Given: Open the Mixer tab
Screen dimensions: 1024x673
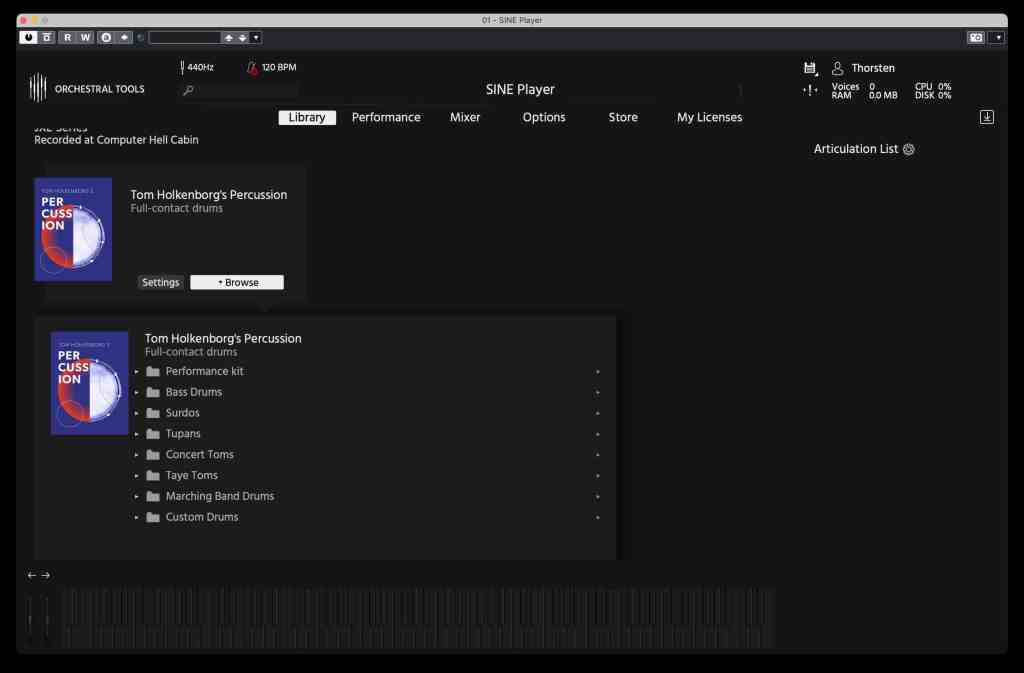Looking at the screenshot, I should point(465,117).
